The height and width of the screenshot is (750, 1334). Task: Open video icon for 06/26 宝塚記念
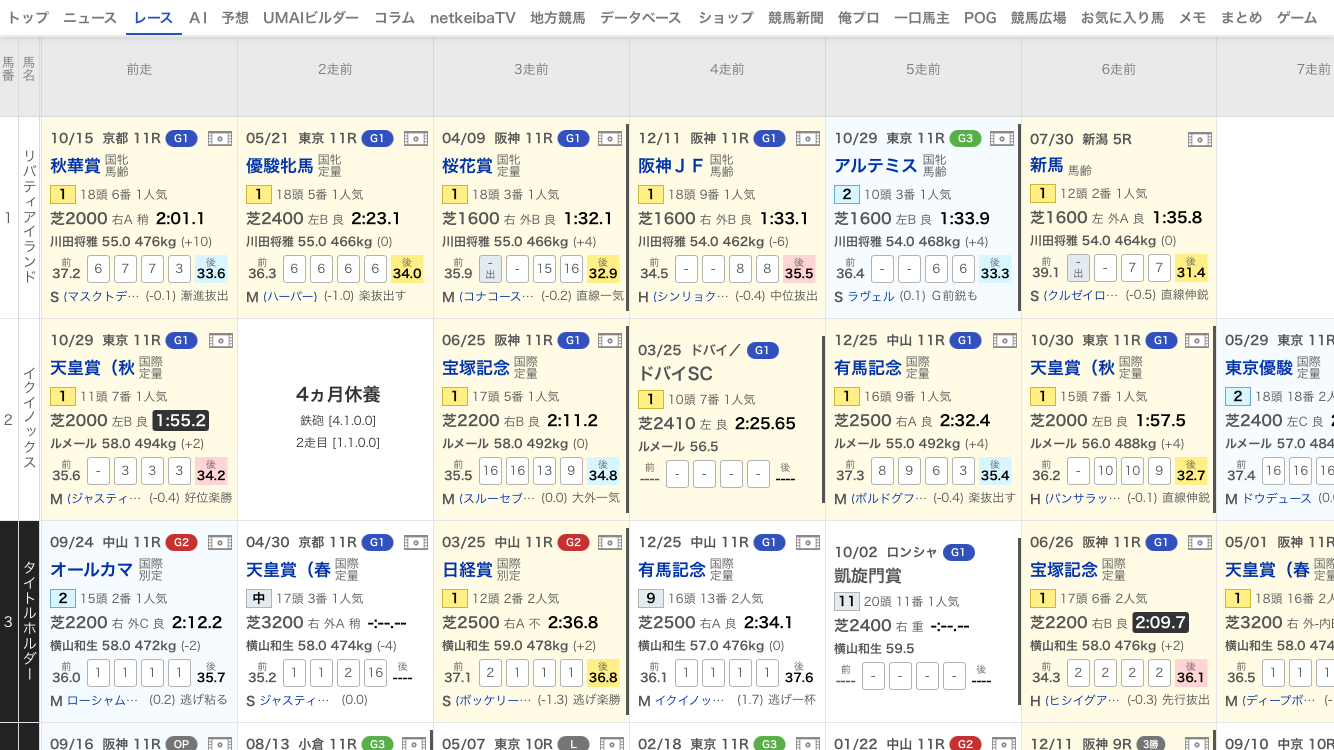point(1199,543)
